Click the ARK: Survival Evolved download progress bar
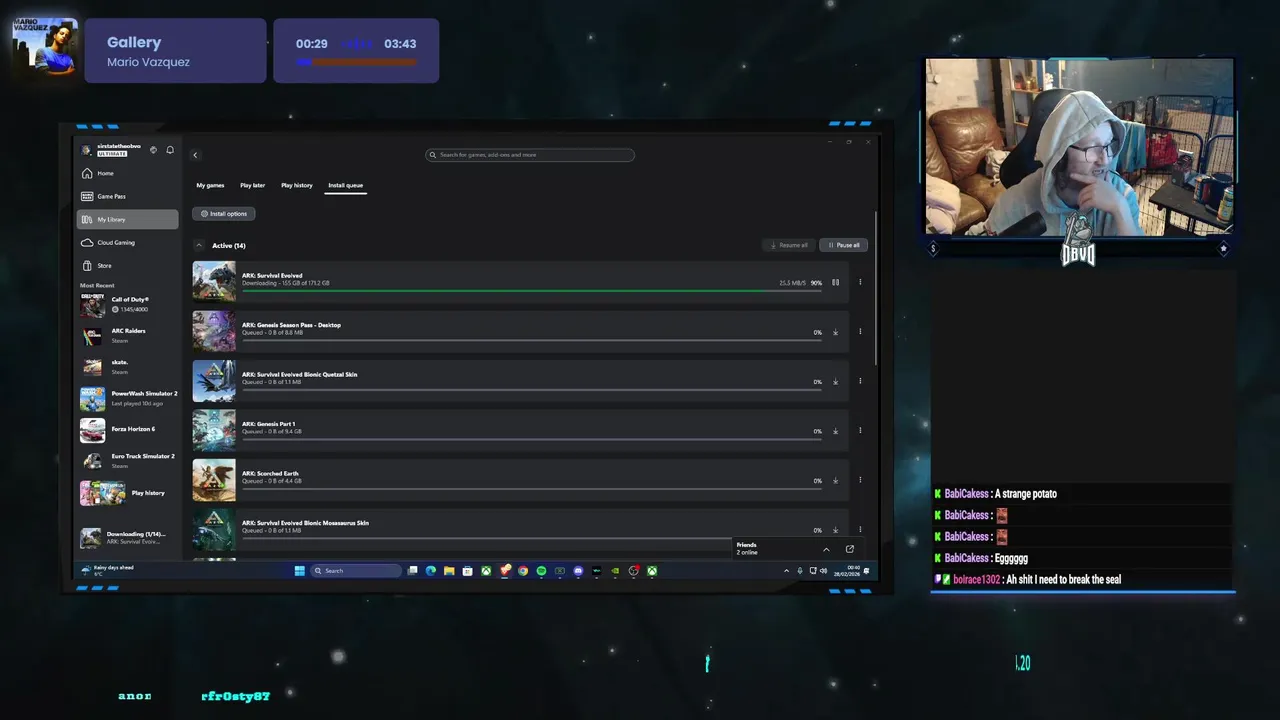 (x=532, y=290)
